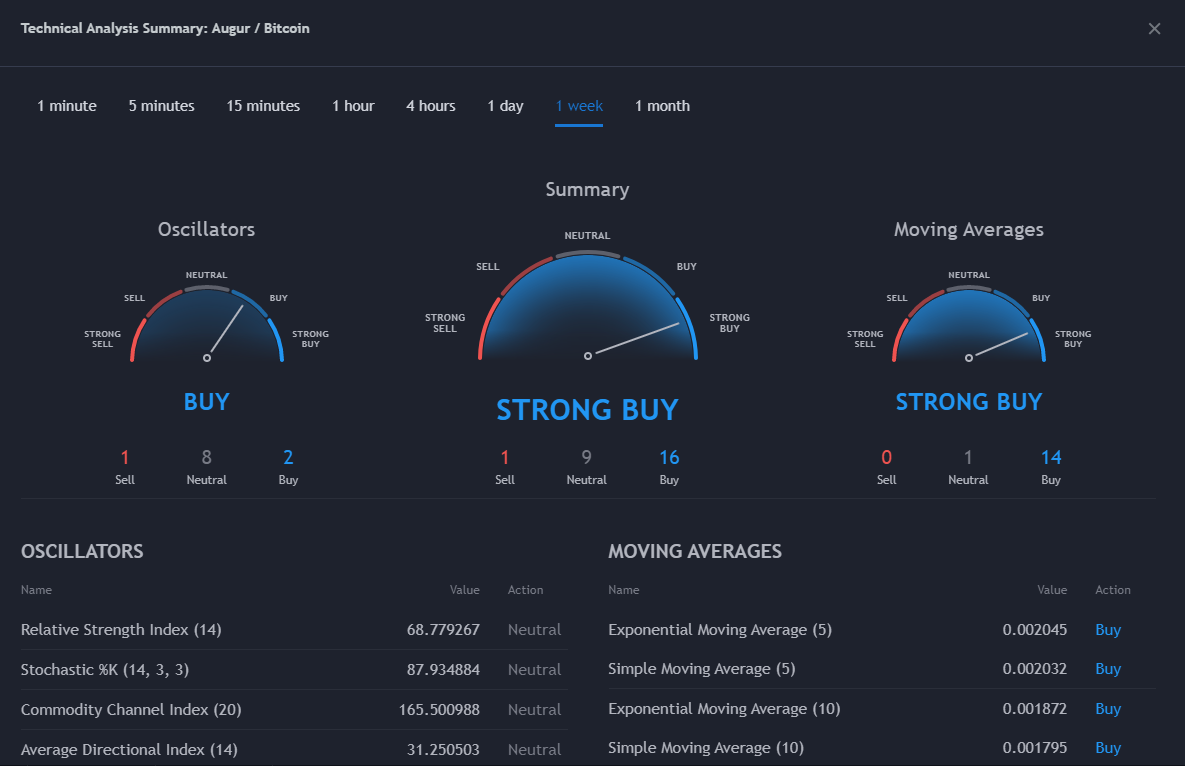Click Summary neutral count 9

[x=586, y=457]
